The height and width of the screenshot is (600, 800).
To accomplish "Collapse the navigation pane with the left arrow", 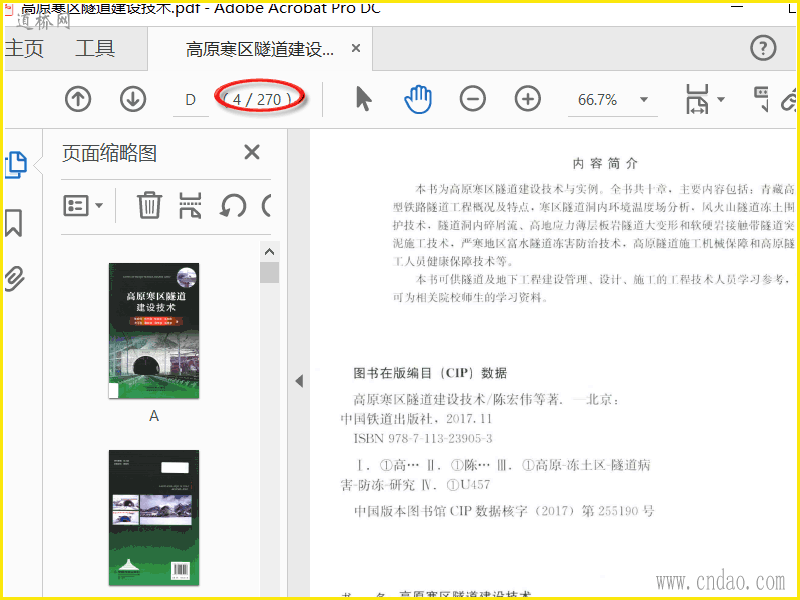I will [299, 381].
